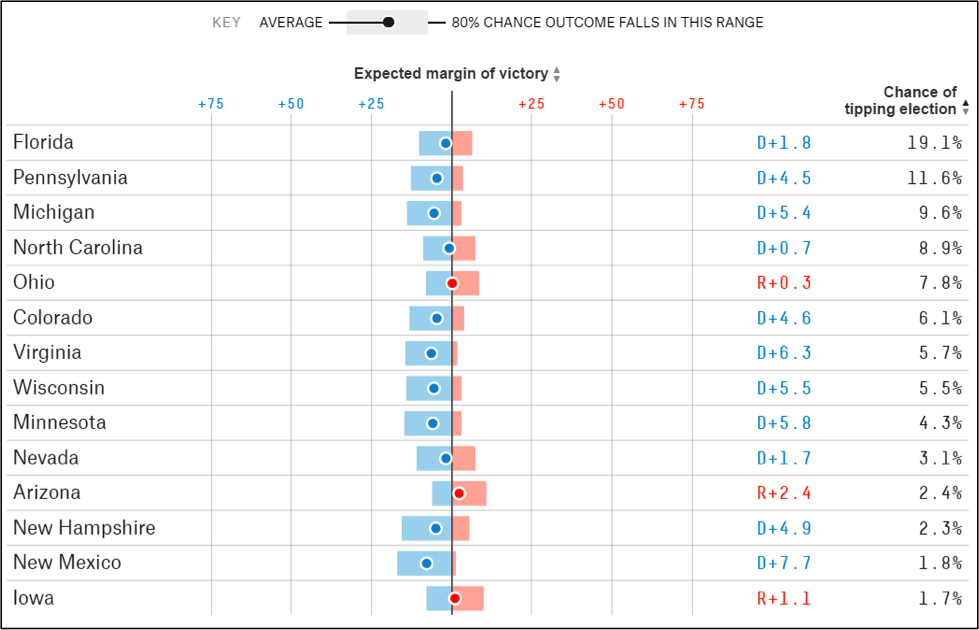Viewport: 979px width, 630px height.
Task: Select the New Hampshire state label
Action: coord(84,528)
